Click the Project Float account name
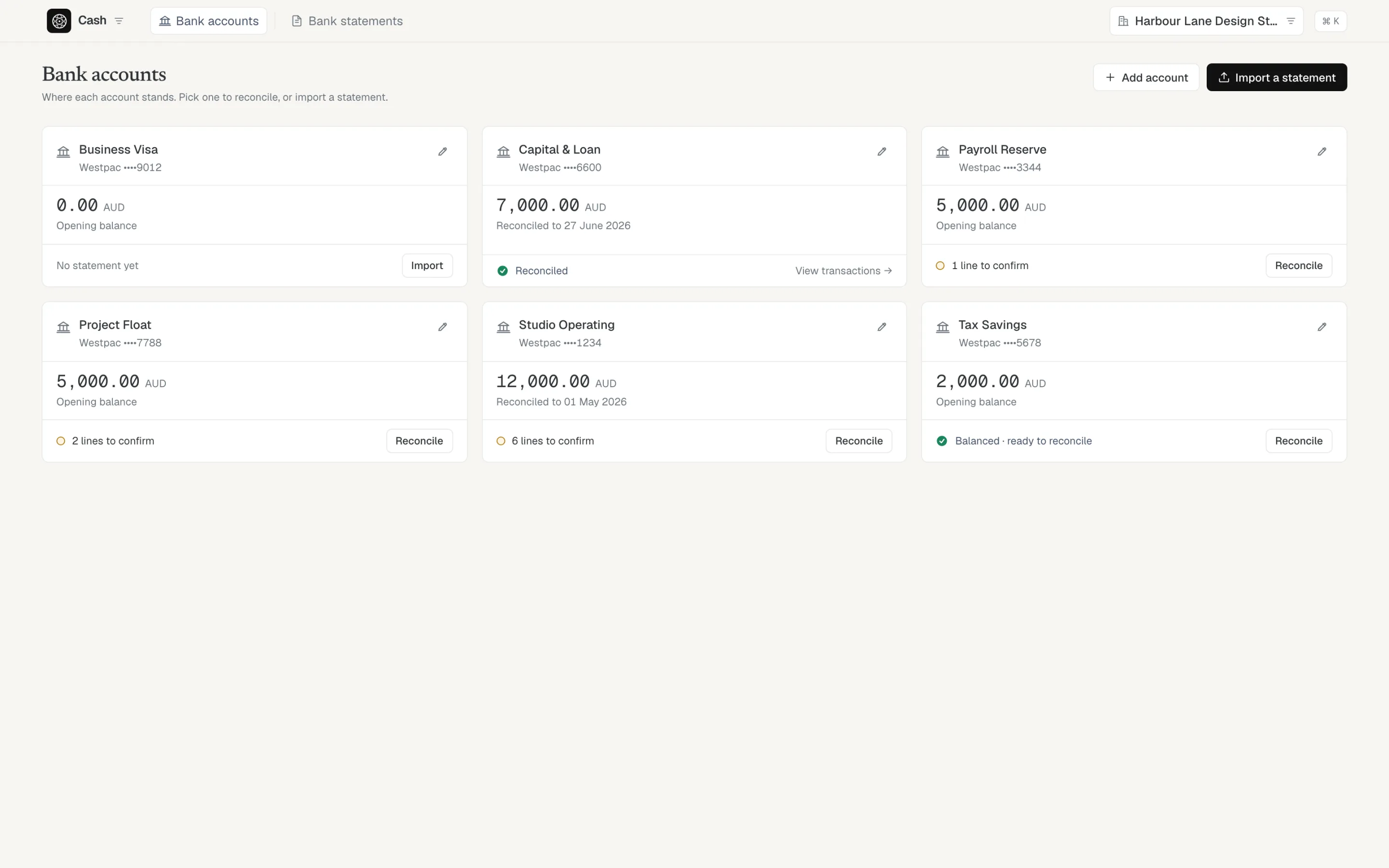This screenshot has height=868, width=1389. coord(115,325)
